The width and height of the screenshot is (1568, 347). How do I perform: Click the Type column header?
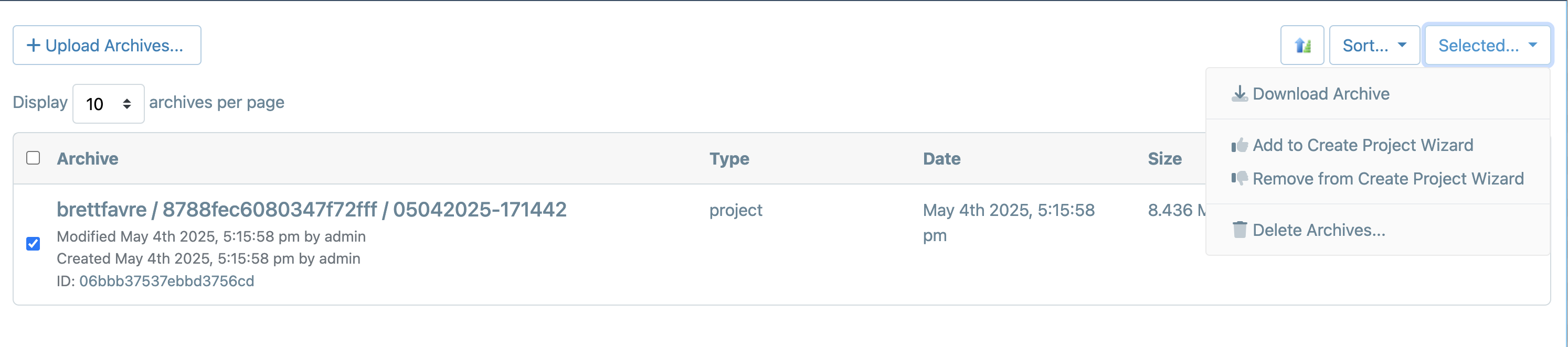click(729, 159)
